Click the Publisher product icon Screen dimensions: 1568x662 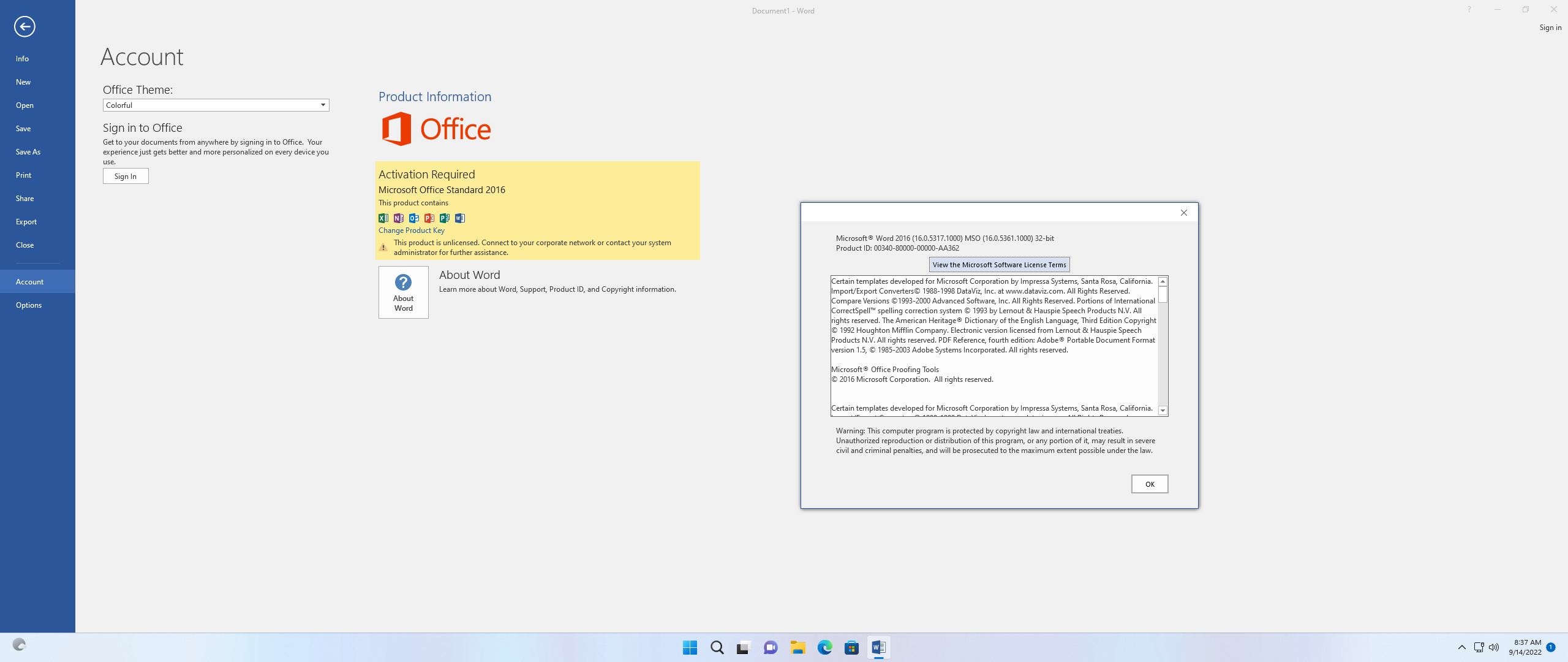pos(445,218)
